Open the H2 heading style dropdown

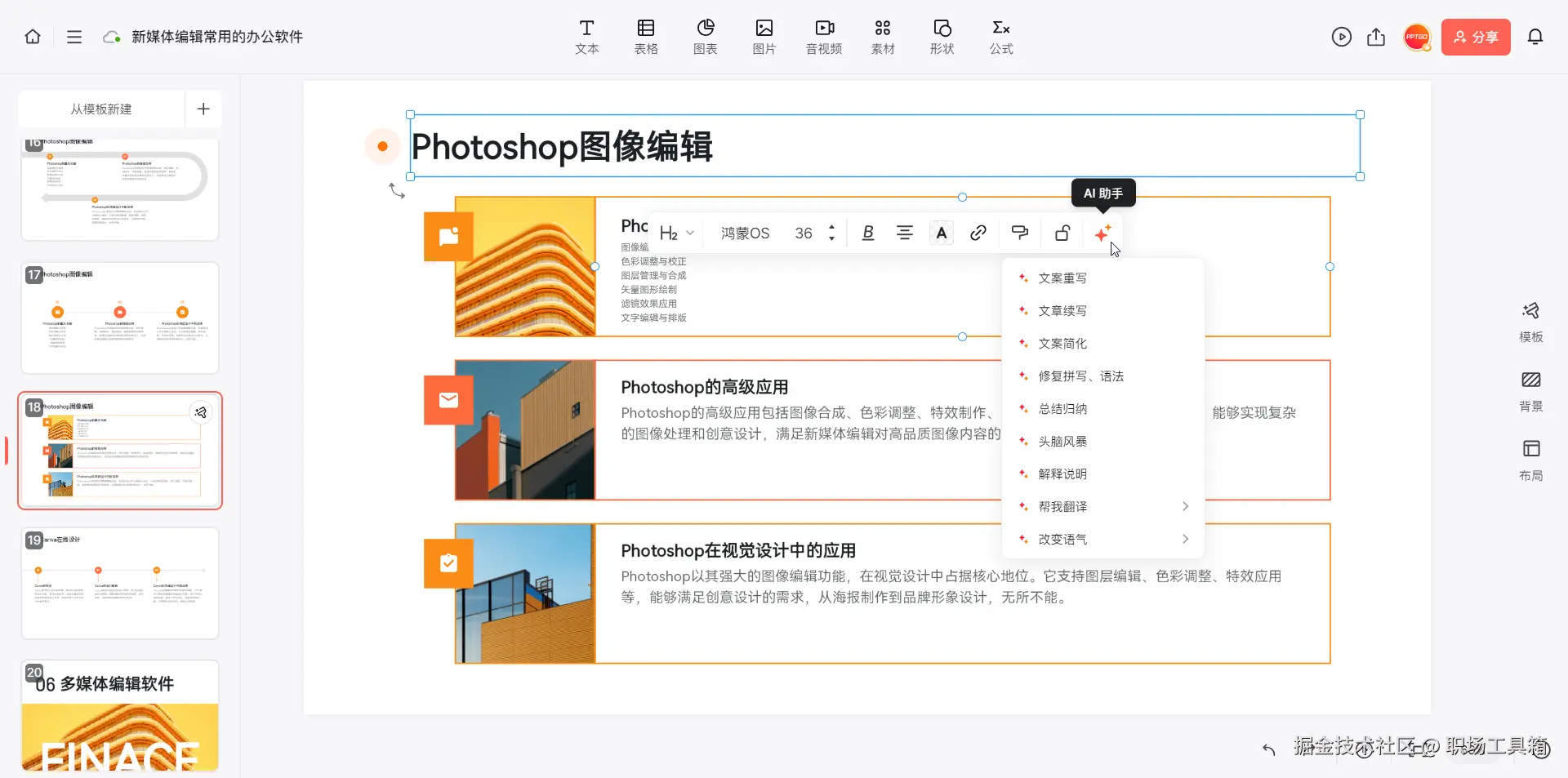click(x=676, y=233)
